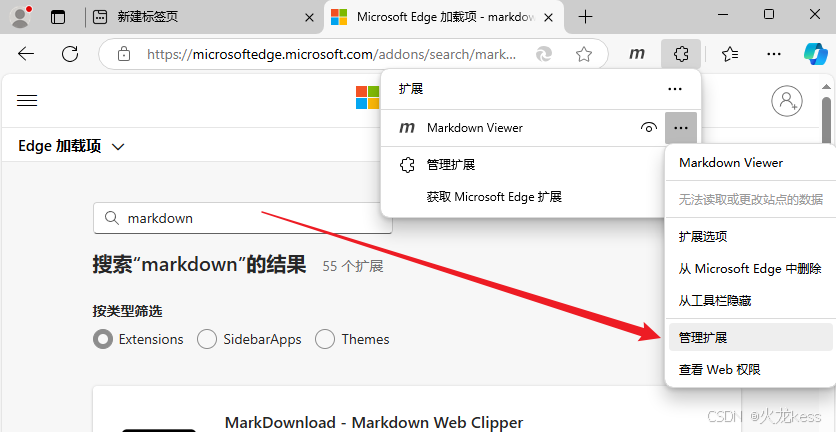
Task: Click the 按类型筛选 label
Action: [x=127, y=311]
